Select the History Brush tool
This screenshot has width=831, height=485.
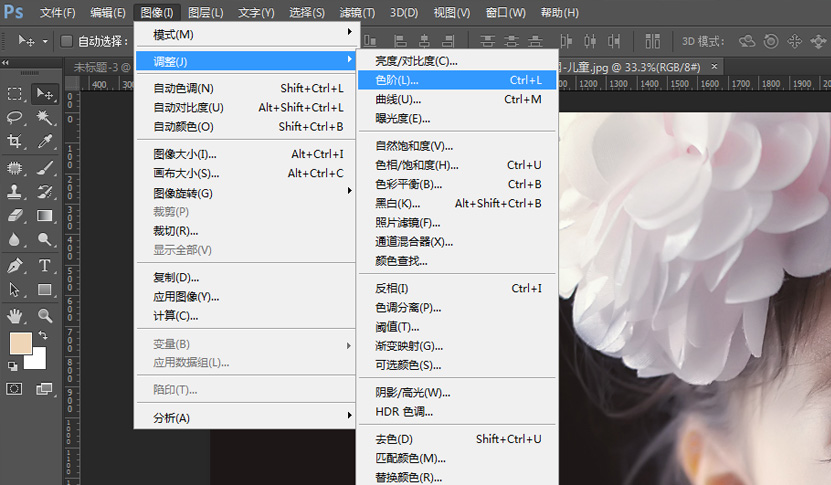click(45, 191)
